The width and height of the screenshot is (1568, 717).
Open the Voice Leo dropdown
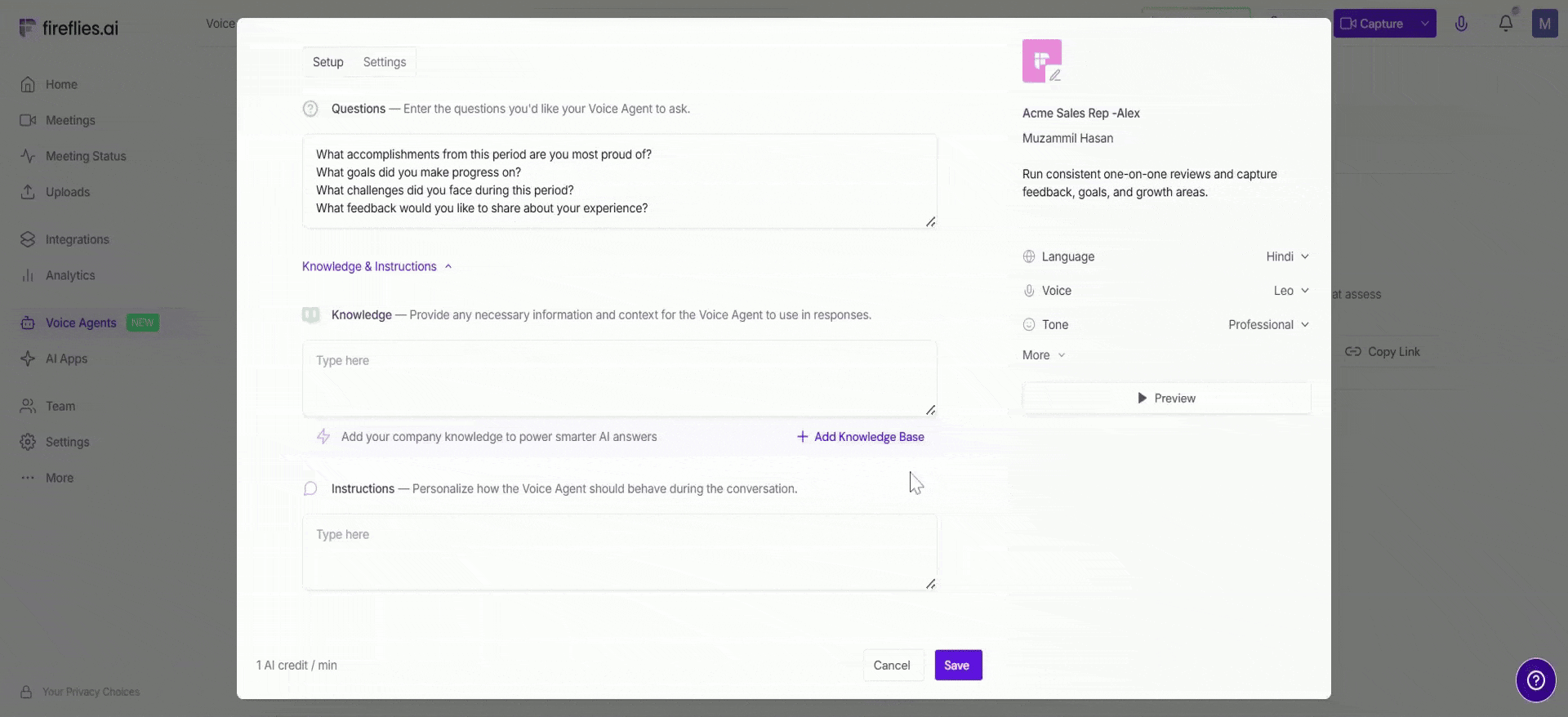tap(1291, 291)
